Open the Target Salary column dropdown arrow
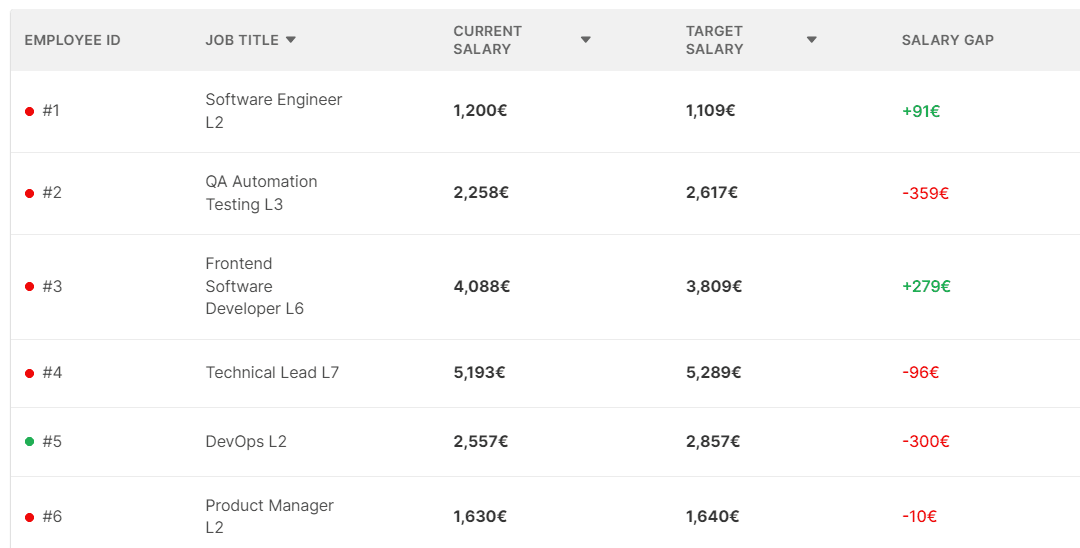Image resolution: width=1080 pixels, height=548 pixels. (x=811, y=40)
